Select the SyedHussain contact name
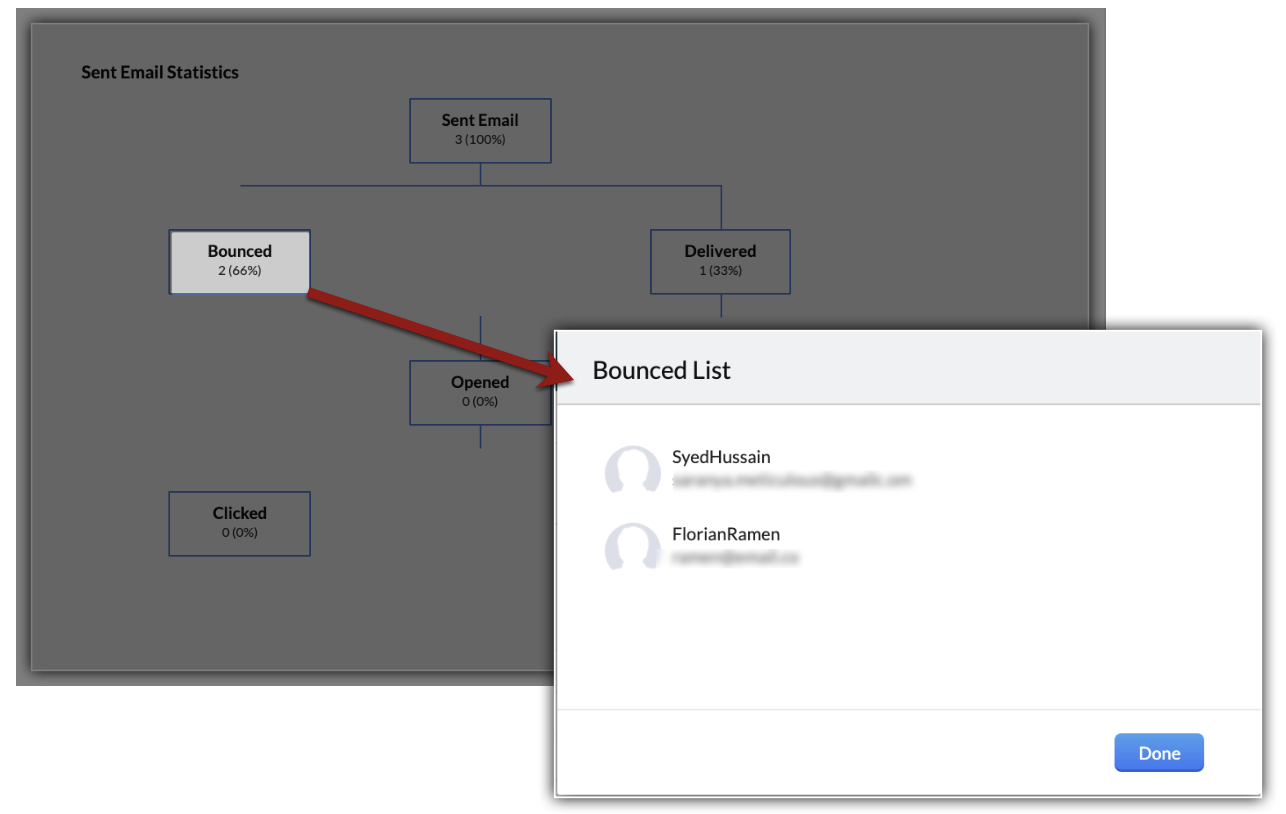Image resolution: width=1286 pixels, height=814 pixels. click(x=721, y=457)
